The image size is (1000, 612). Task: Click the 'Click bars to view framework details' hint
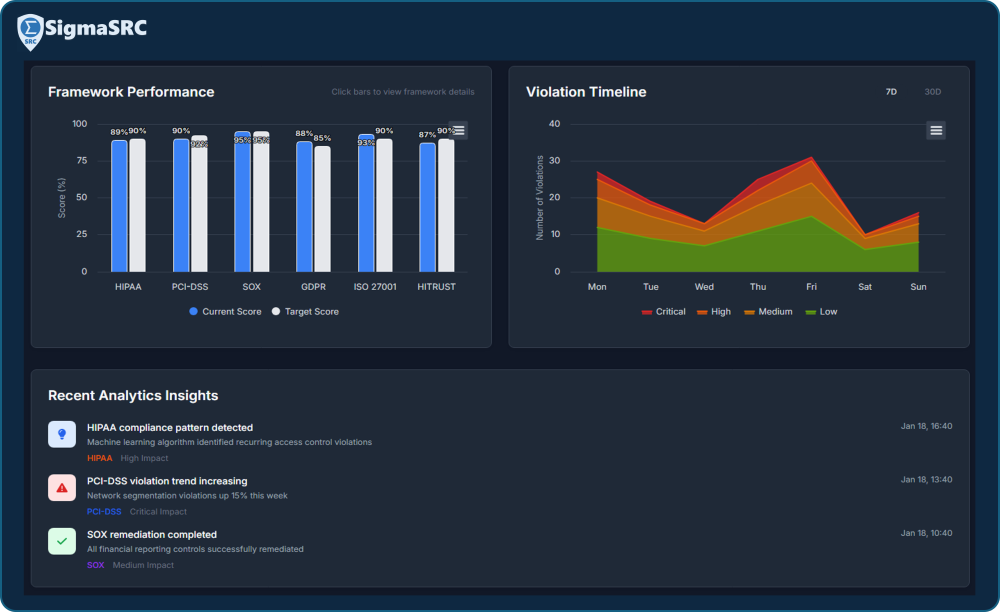[x=402, y=92]
